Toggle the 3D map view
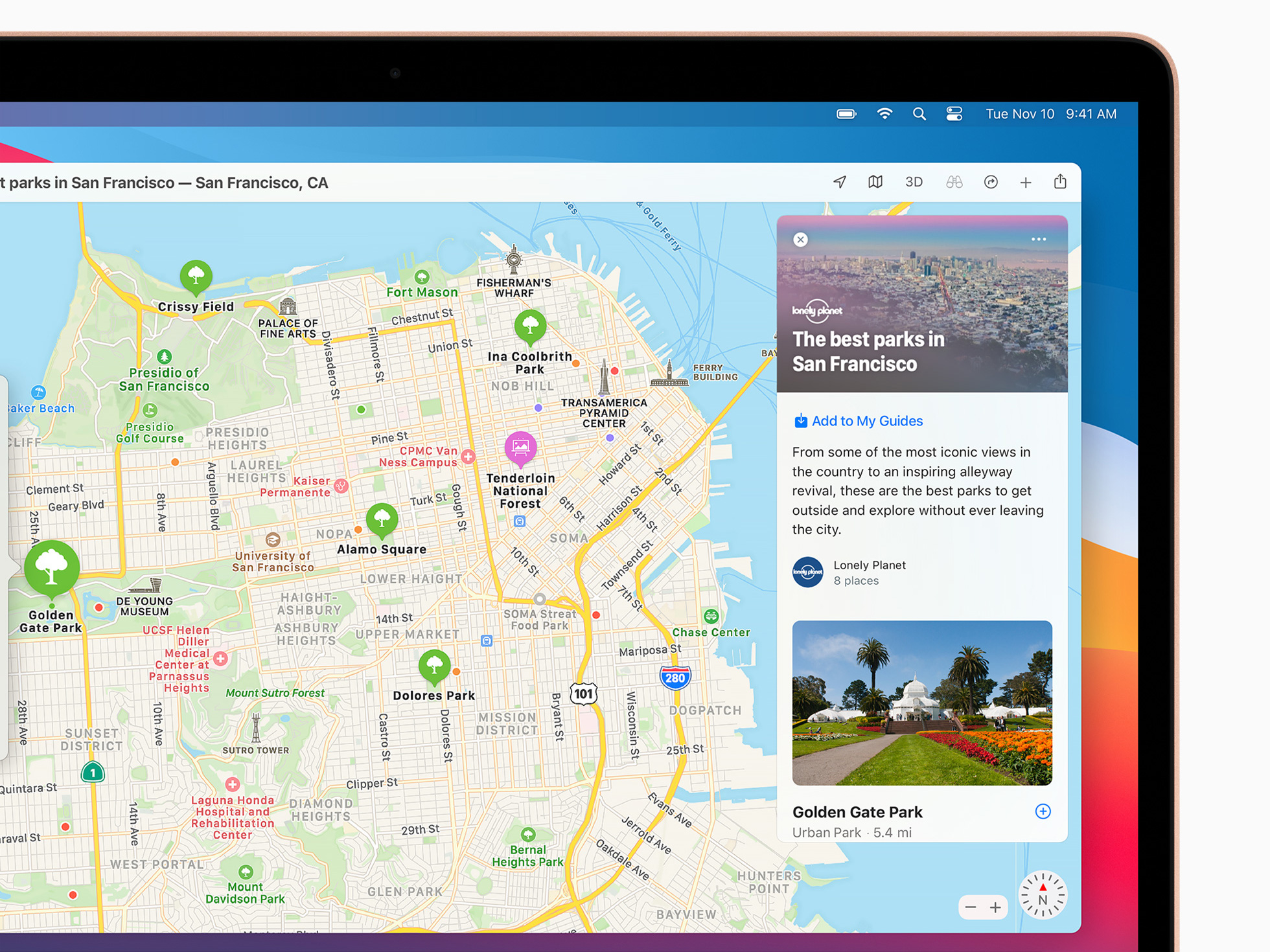 (x=914, y=182)
